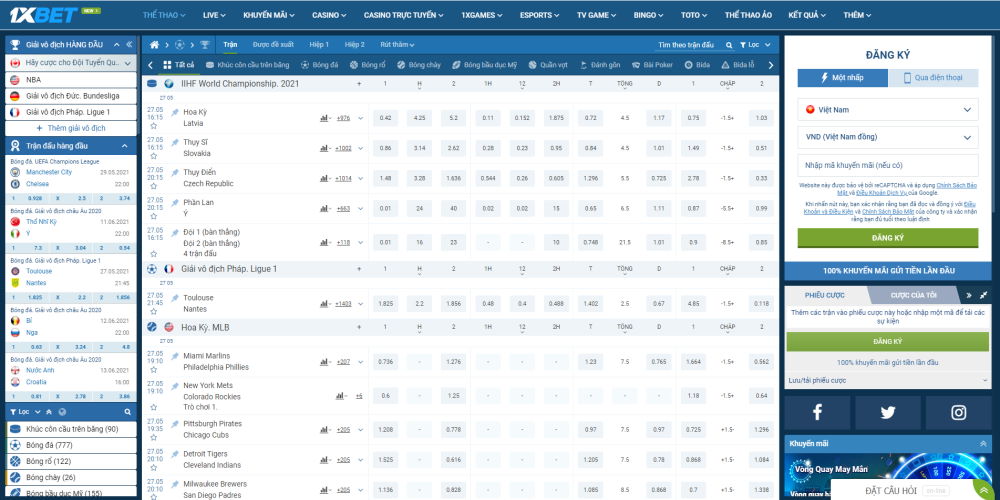Open the THỂ THAO dropdown menu
The image size is (1000, 500).
pyautogui.click(x=164, y=15)
